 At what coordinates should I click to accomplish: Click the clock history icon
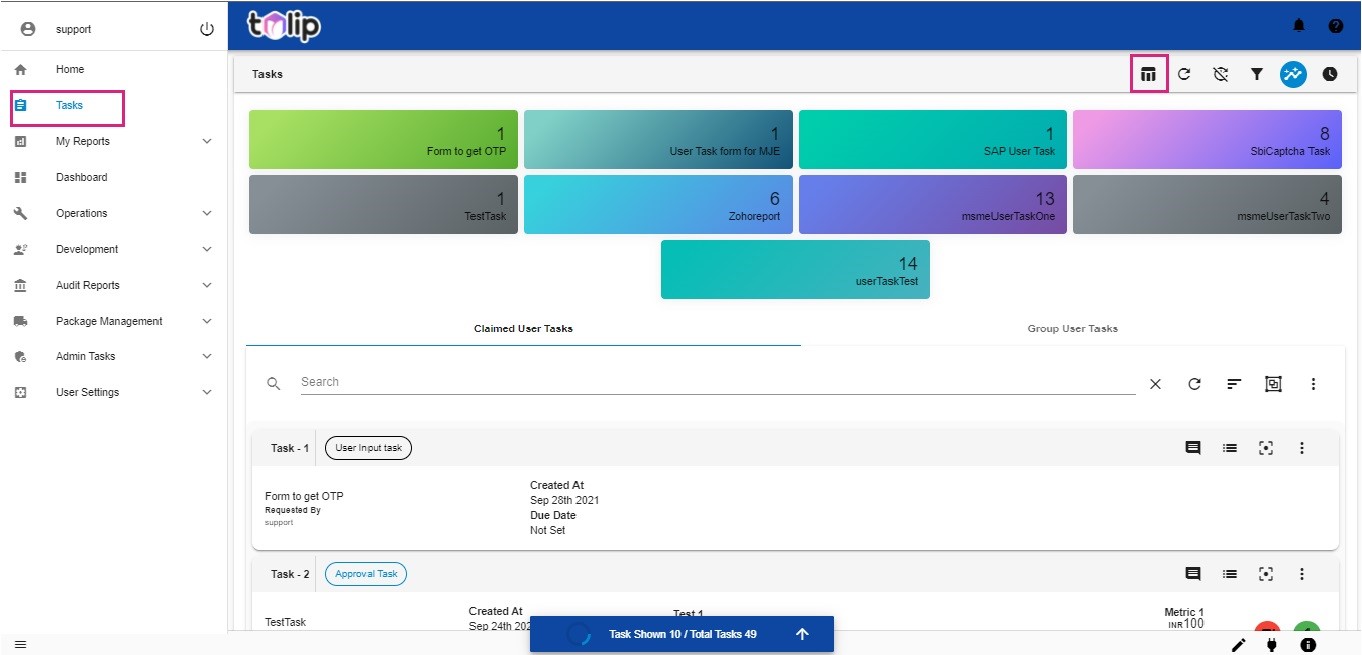tap(1330, 74)
